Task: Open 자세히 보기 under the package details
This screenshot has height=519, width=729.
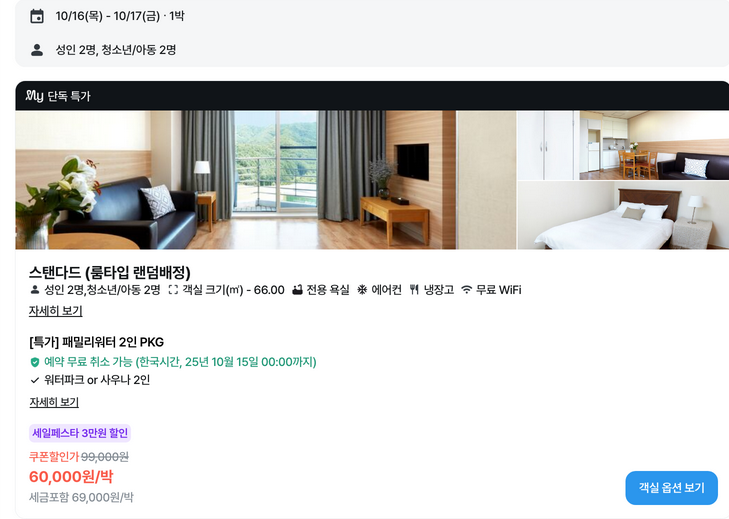Action: 54,402
